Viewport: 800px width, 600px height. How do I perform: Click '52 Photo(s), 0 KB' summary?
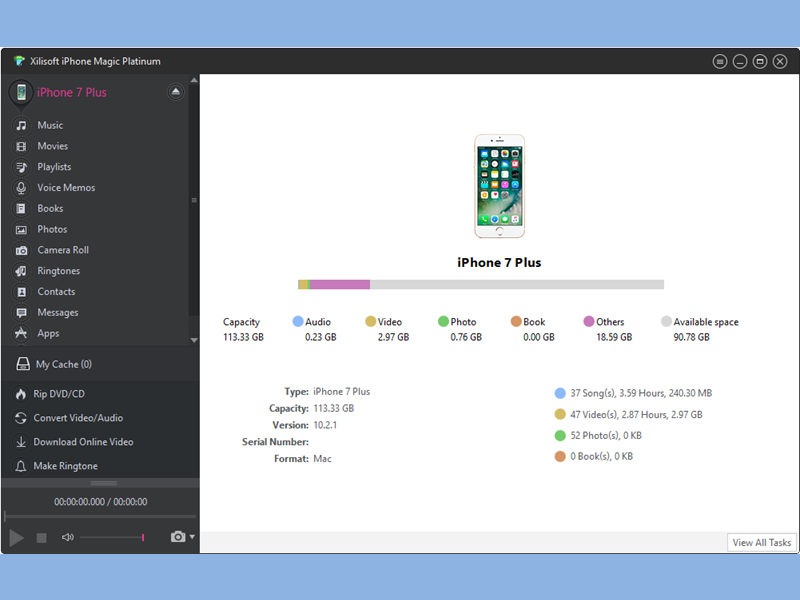(x=606, y=436)
